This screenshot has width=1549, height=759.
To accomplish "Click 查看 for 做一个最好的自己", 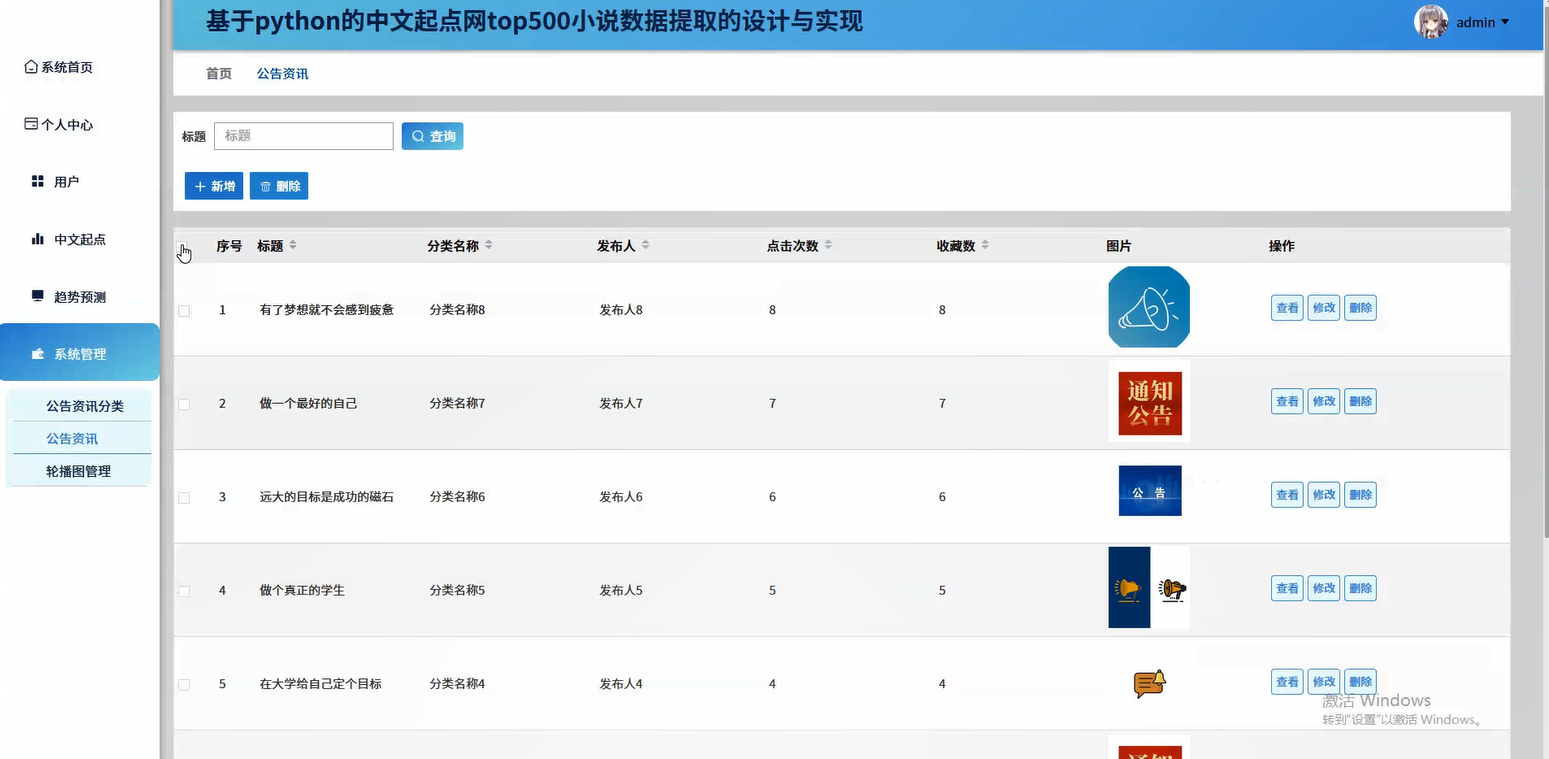I will coord(1287,401).
